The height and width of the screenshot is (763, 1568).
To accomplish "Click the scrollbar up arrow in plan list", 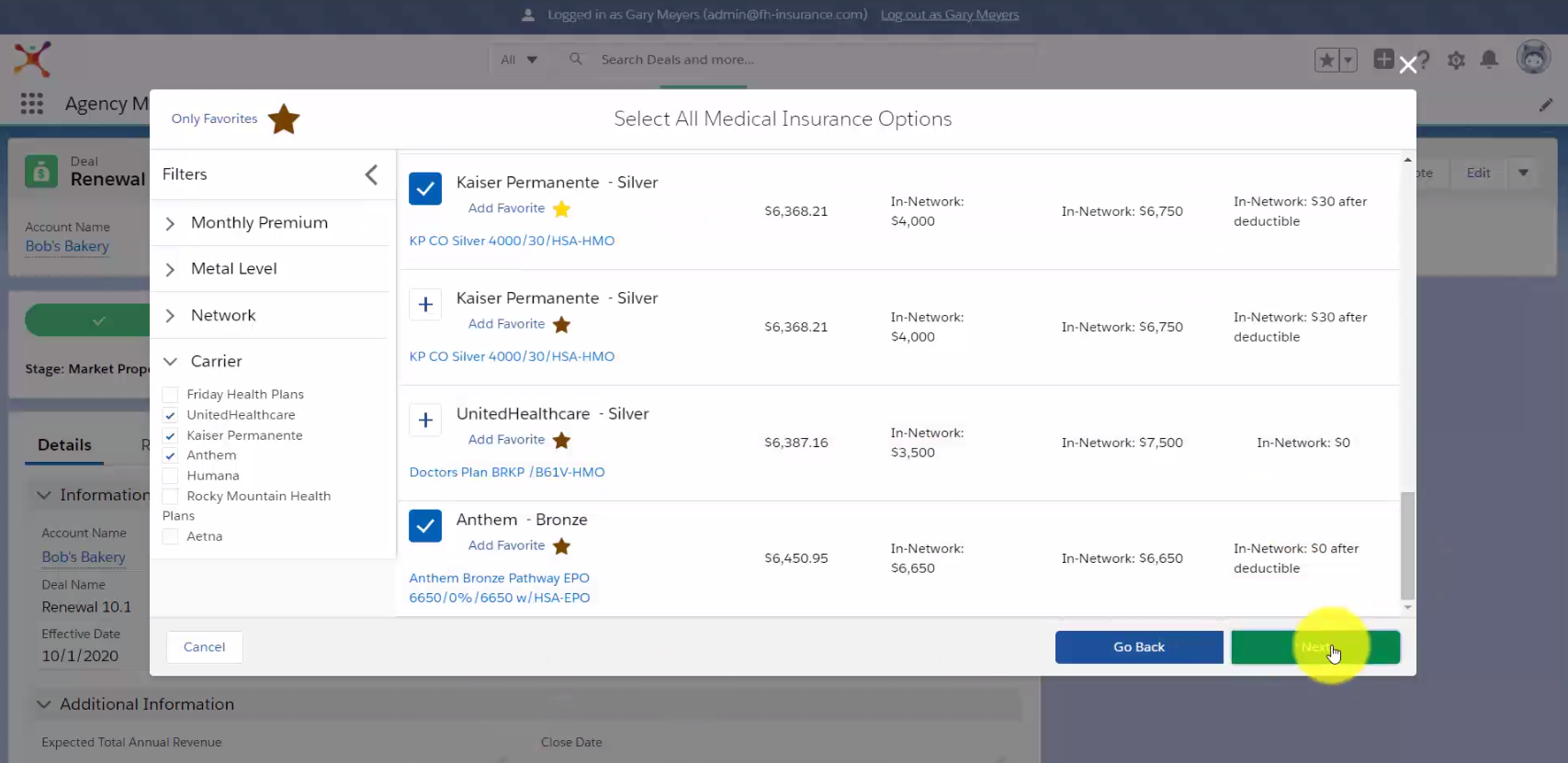I will [1407, 160].
